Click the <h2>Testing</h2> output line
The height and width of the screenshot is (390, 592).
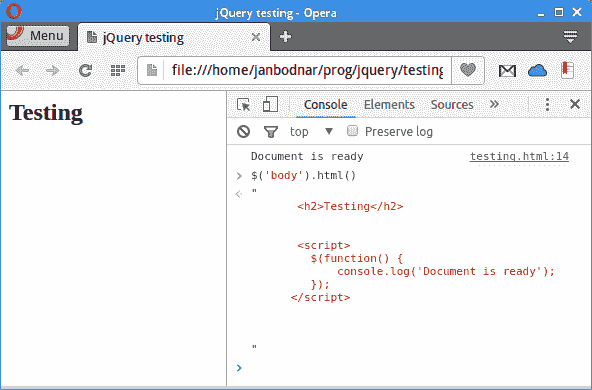350,207
